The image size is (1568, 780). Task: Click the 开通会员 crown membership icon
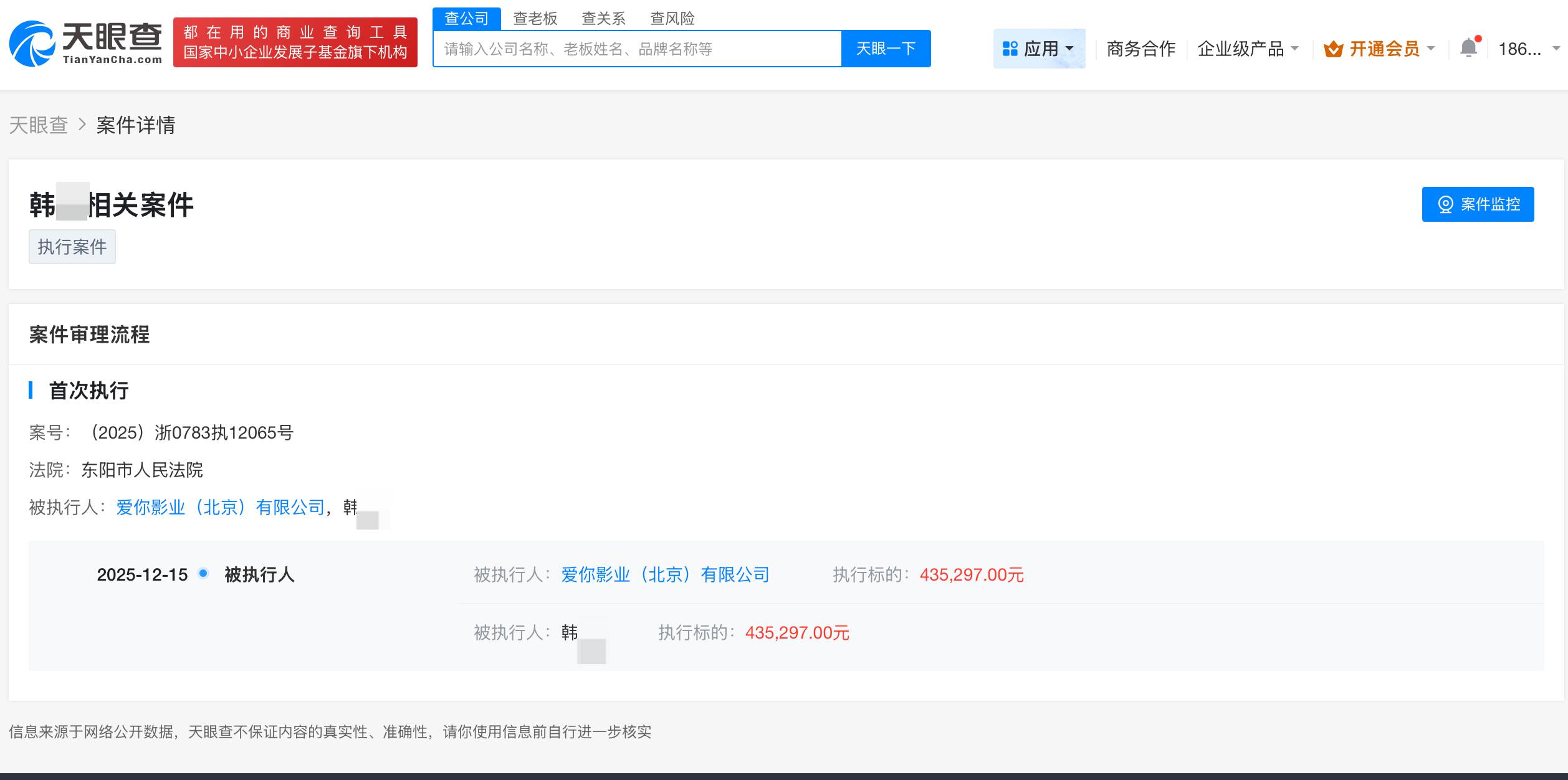click(x=1334, y=49)
